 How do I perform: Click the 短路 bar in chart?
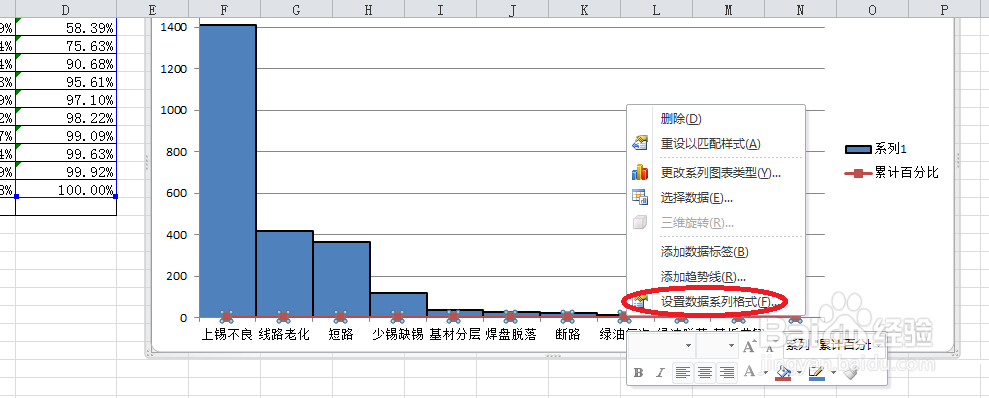[341, 279]
